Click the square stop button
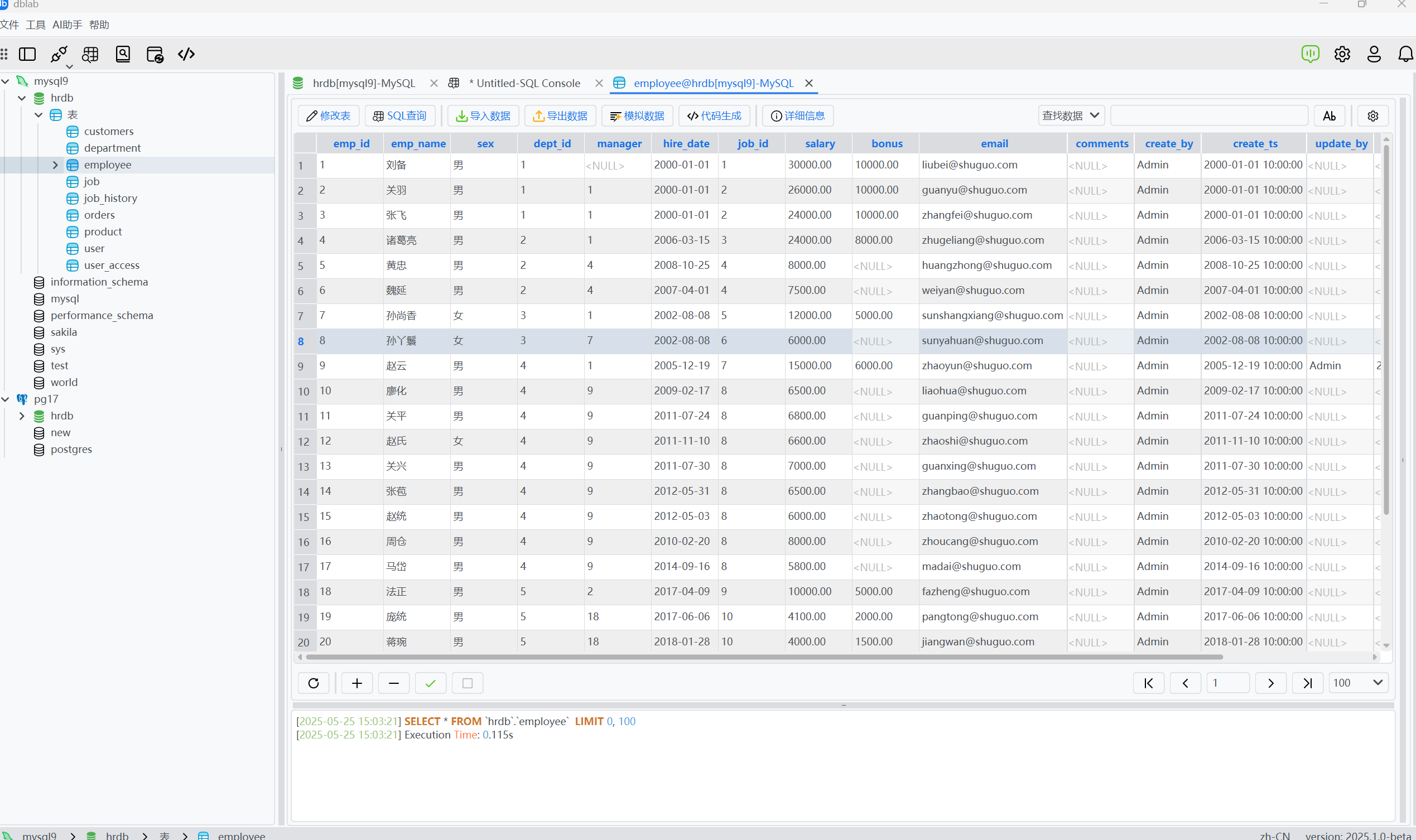This screenshot has width=1416, height=840. coord(467,683)
